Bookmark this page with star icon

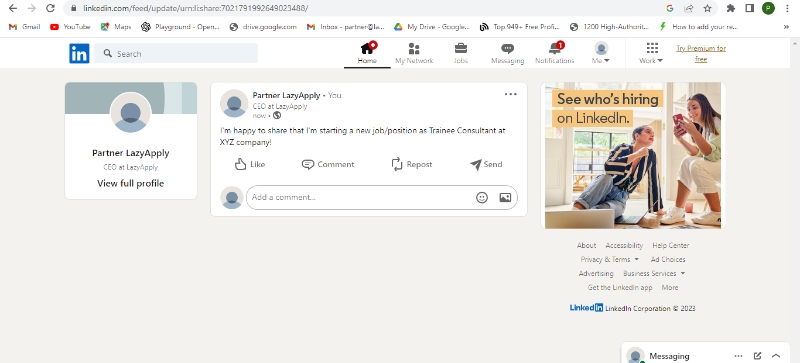(707, 8)
